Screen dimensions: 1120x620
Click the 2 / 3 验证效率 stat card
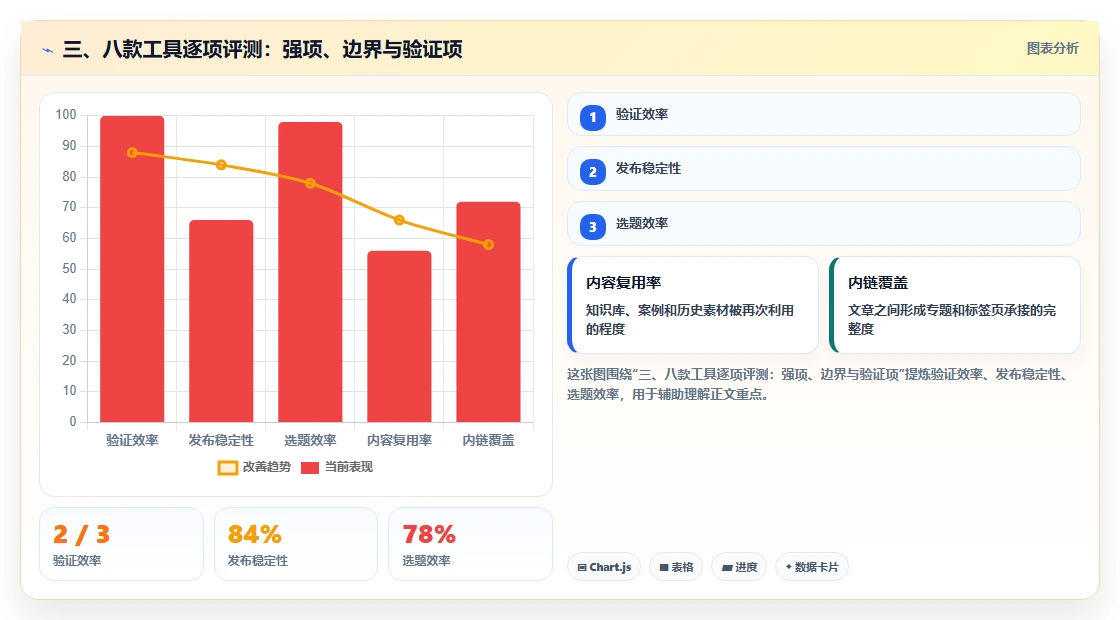point(121,544)
